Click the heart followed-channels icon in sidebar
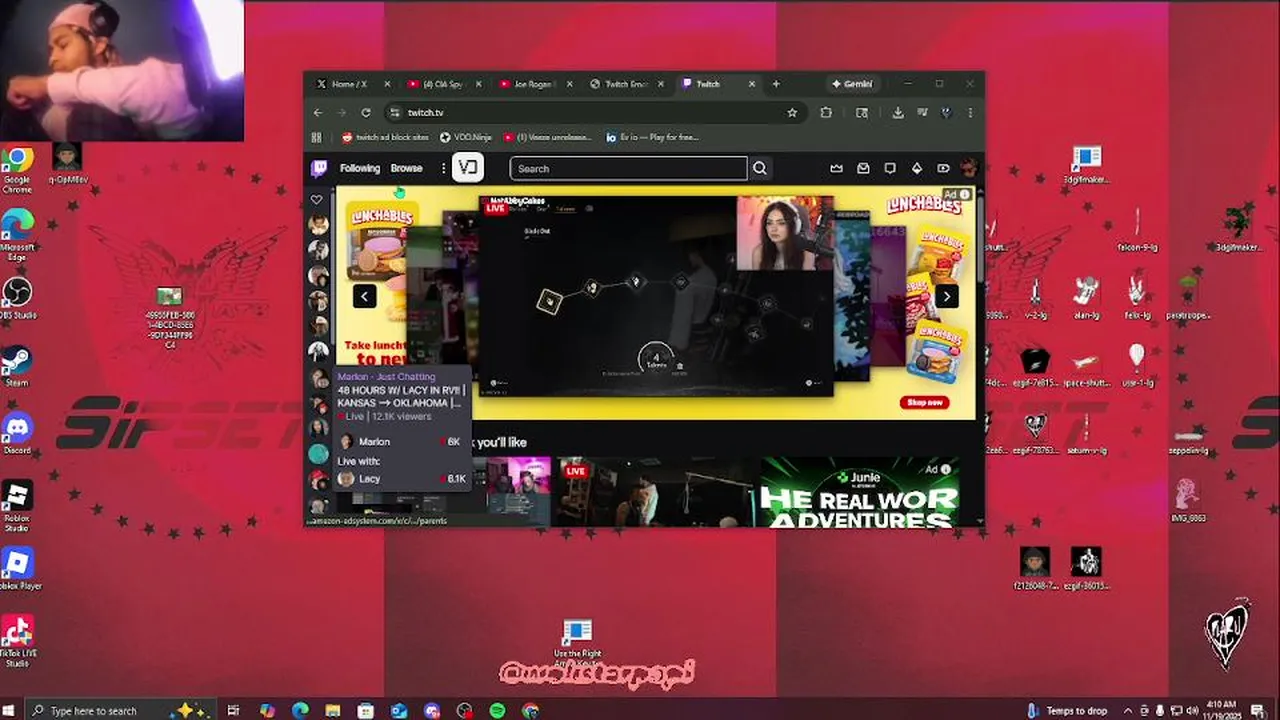This screenshot has width=1280, height=720. coord(317,200)
